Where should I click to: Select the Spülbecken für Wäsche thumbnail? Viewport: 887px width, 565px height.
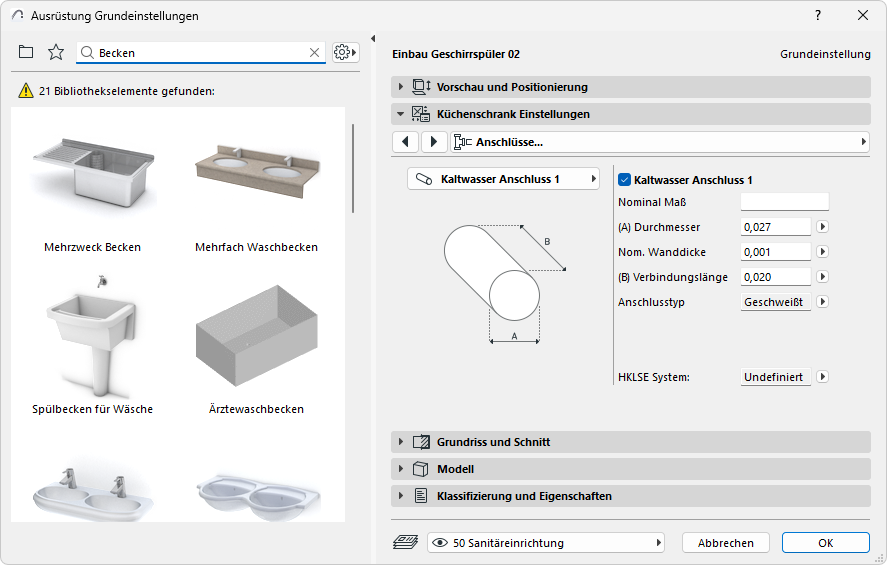[93, 337]
